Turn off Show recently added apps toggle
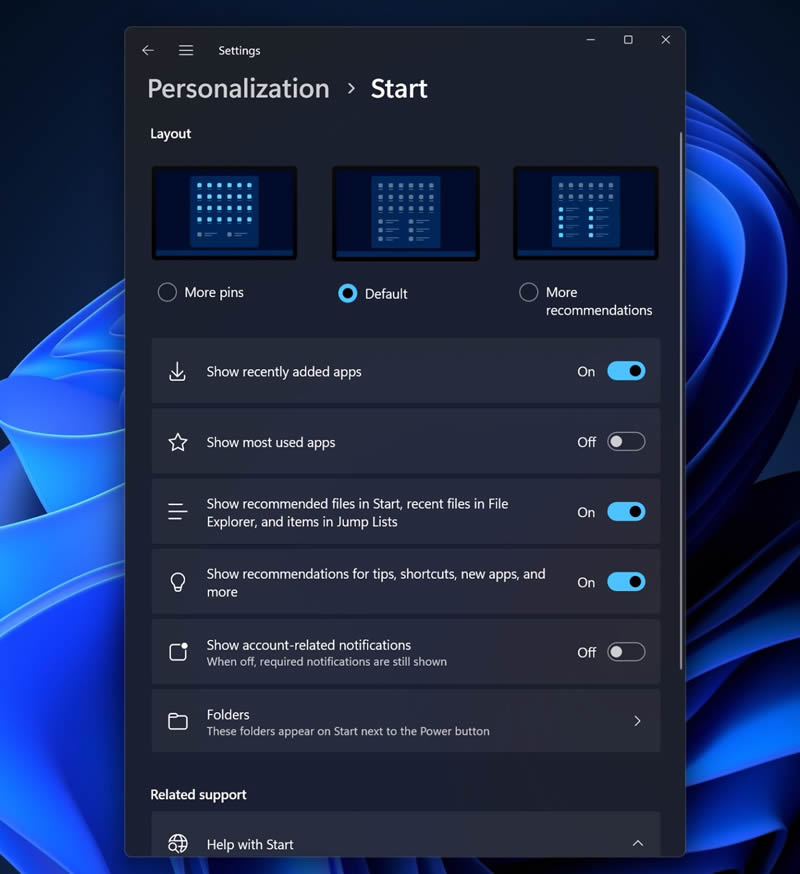 pos(626,371)
